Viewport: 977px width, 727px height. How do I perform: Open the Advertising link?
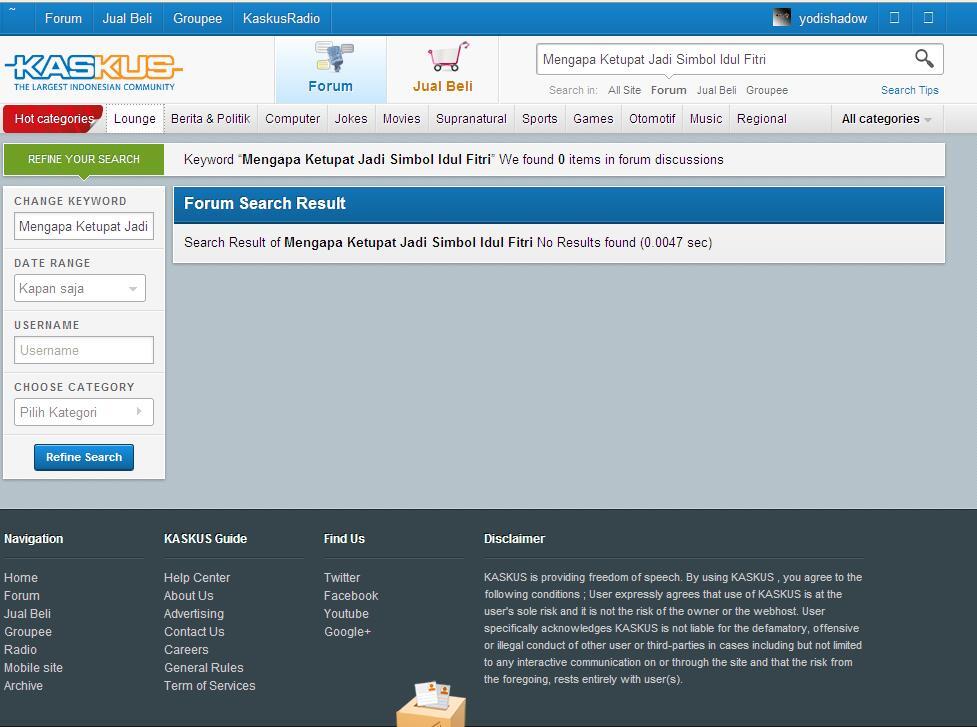click(194, 614)
